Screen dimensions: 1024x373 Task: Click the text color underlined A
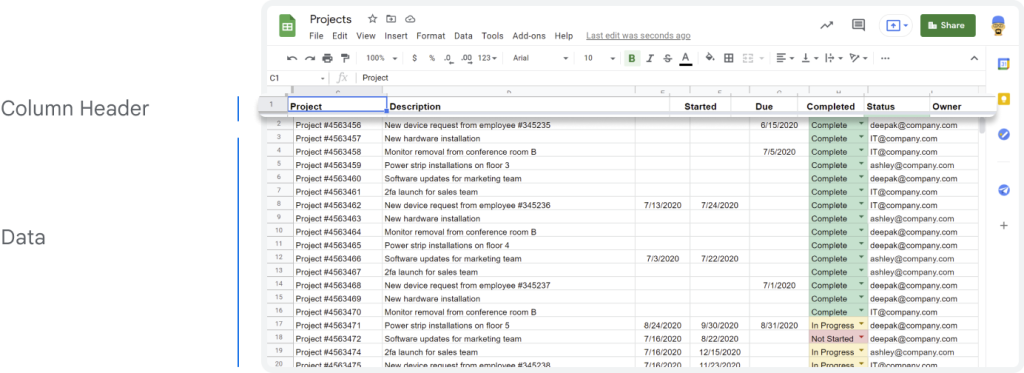tap(685, 58)
